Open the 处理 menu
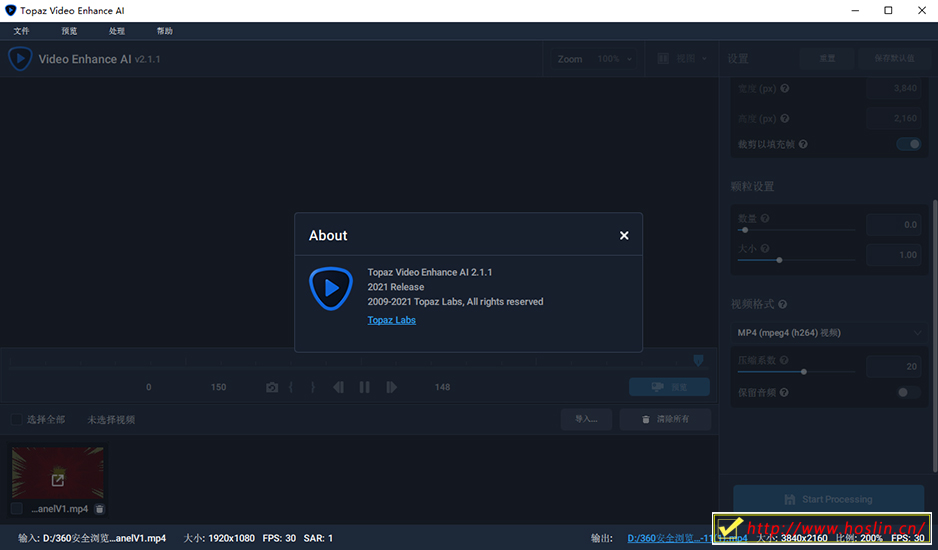 click(117, 31)
